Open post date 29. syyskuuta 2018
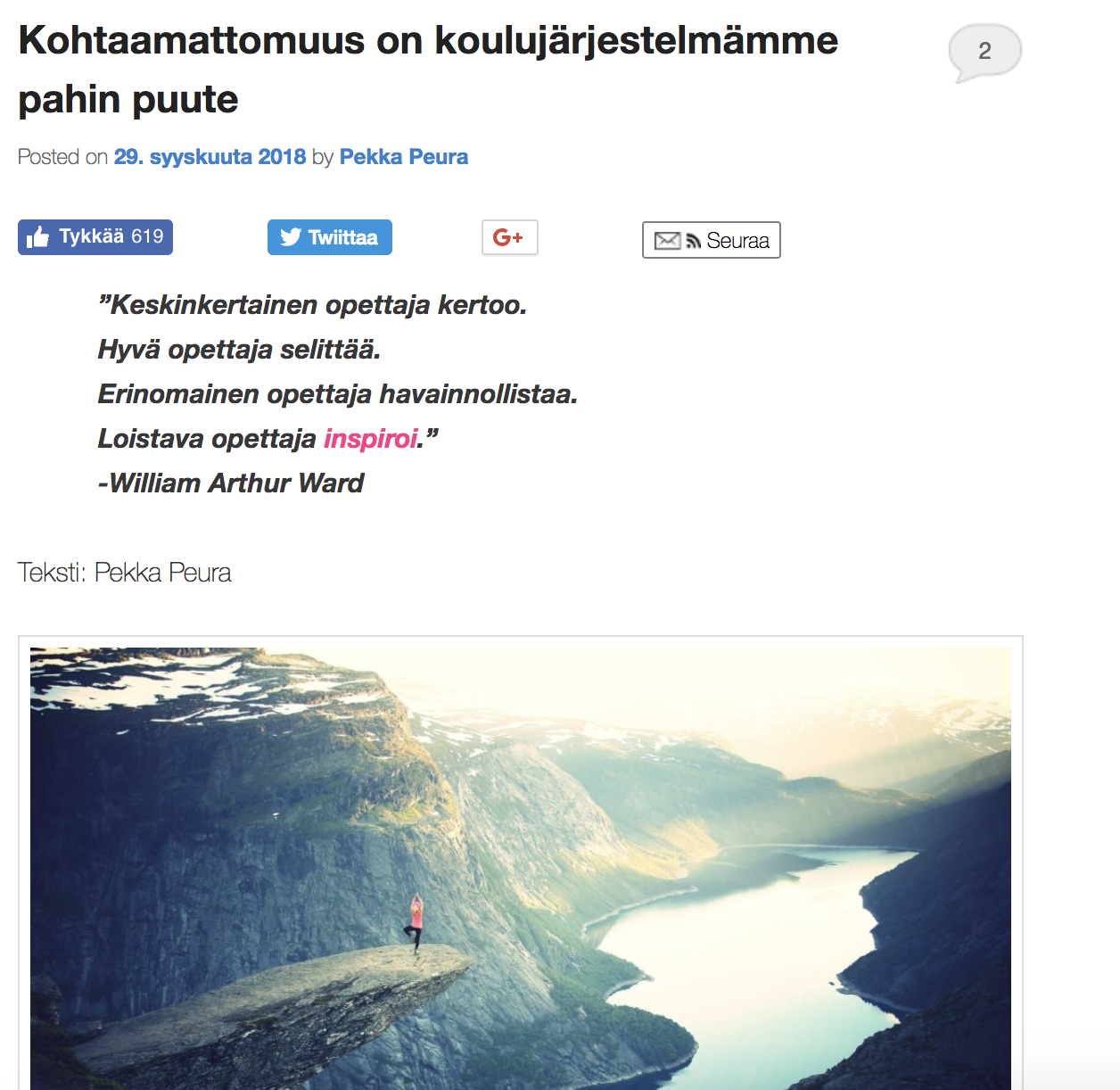Screen dimensions: 1120x1090 210,157
